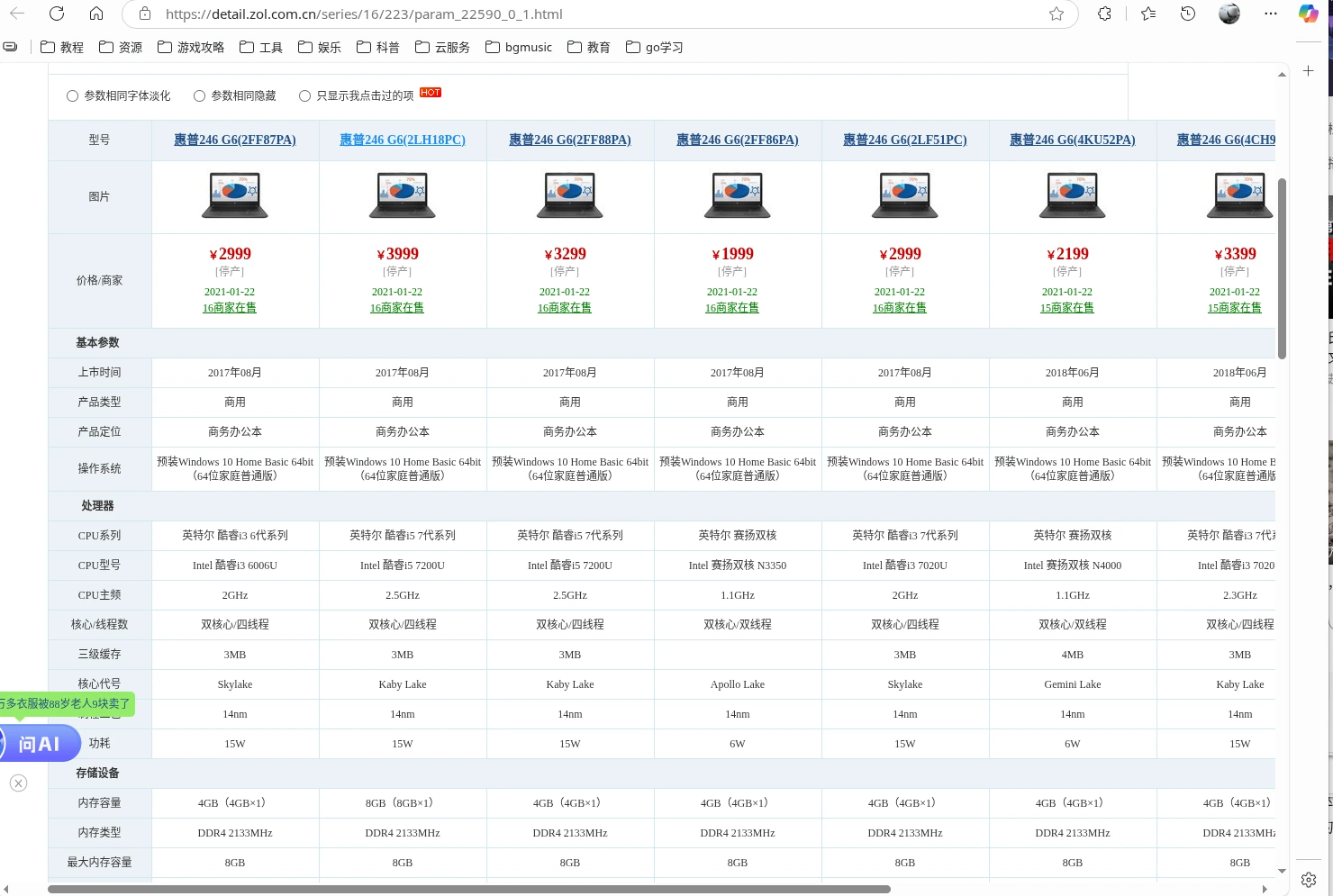Click the browser refresh icon
This screenshot has height=896, width=1333.
(x=57, y=14)
